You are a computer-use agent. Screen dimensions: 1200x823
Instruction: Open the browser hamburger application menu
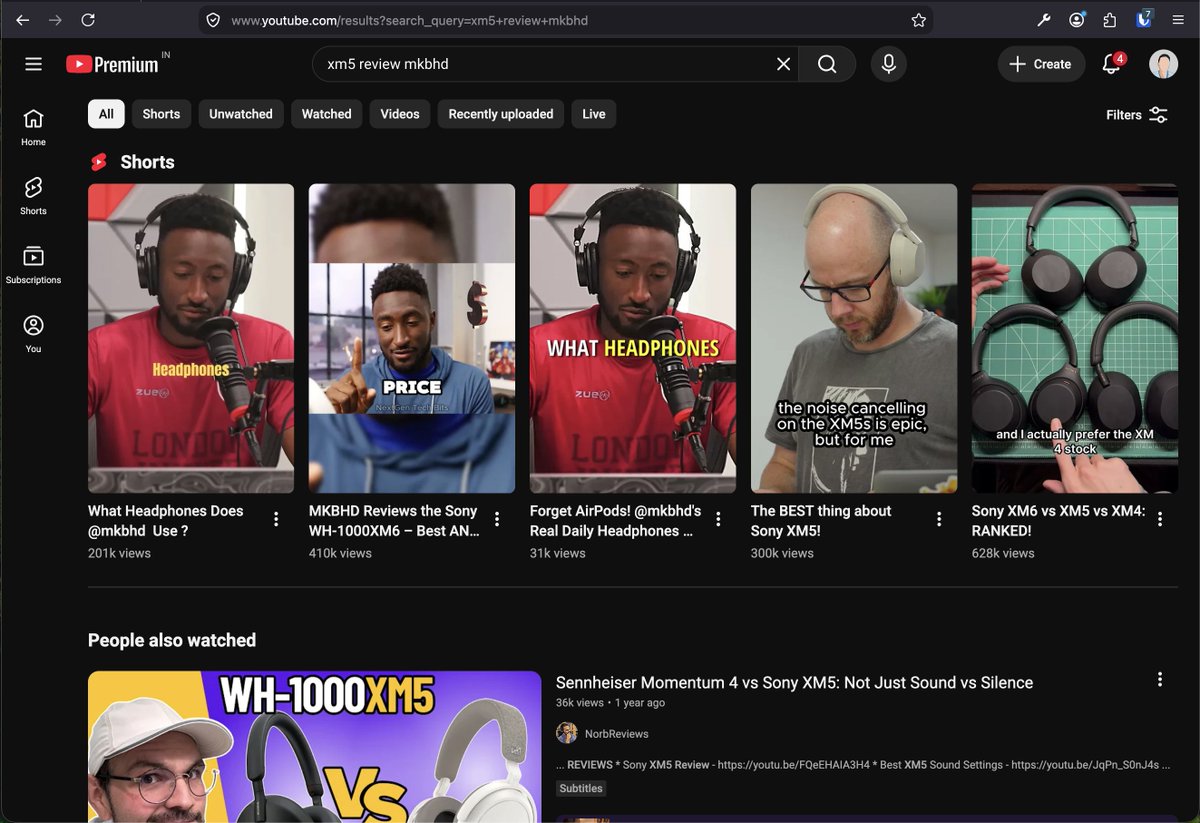(x=1178, y=20)
